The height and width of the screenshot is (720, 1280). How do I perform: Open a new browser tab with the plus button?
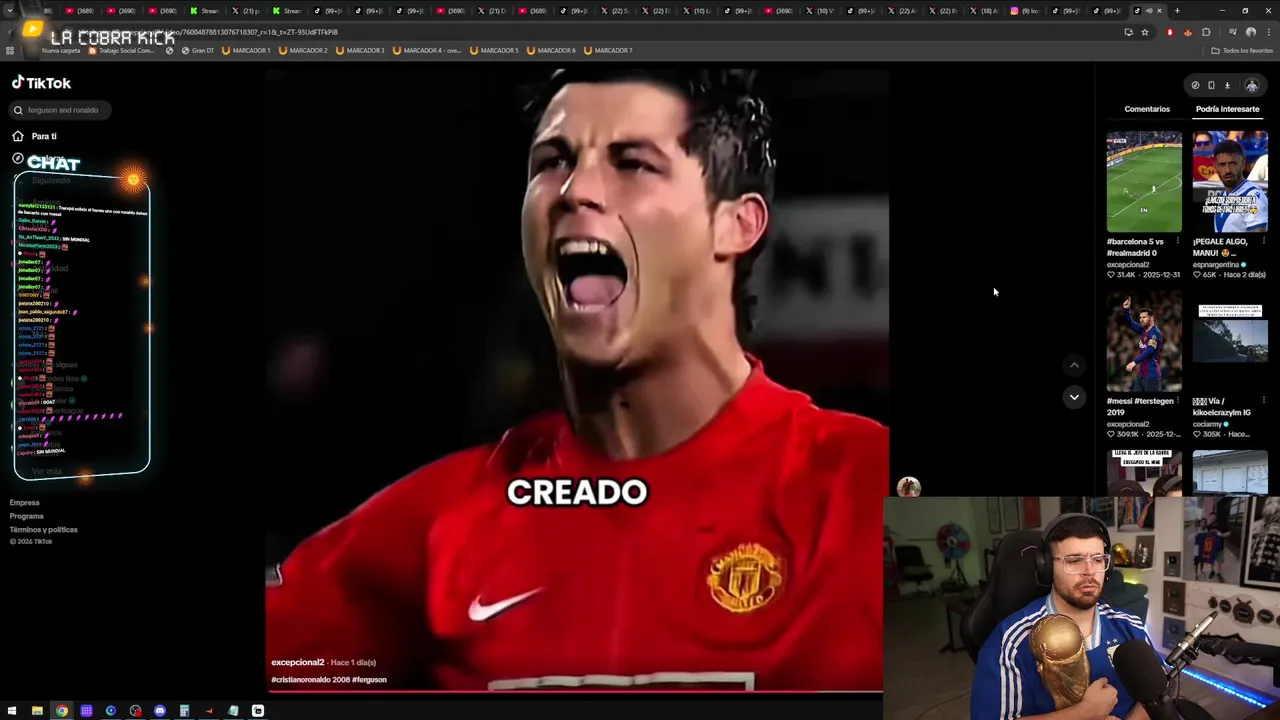point(1177,11)
